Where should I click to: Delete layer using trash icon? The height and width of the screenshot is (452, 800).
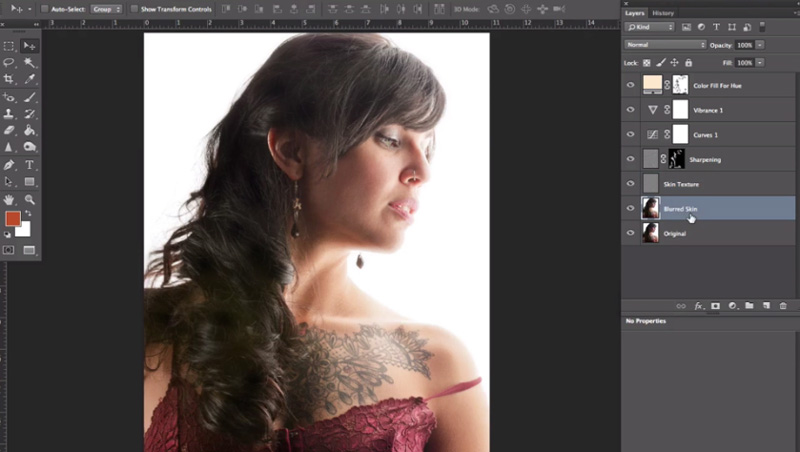click(783, 306)
